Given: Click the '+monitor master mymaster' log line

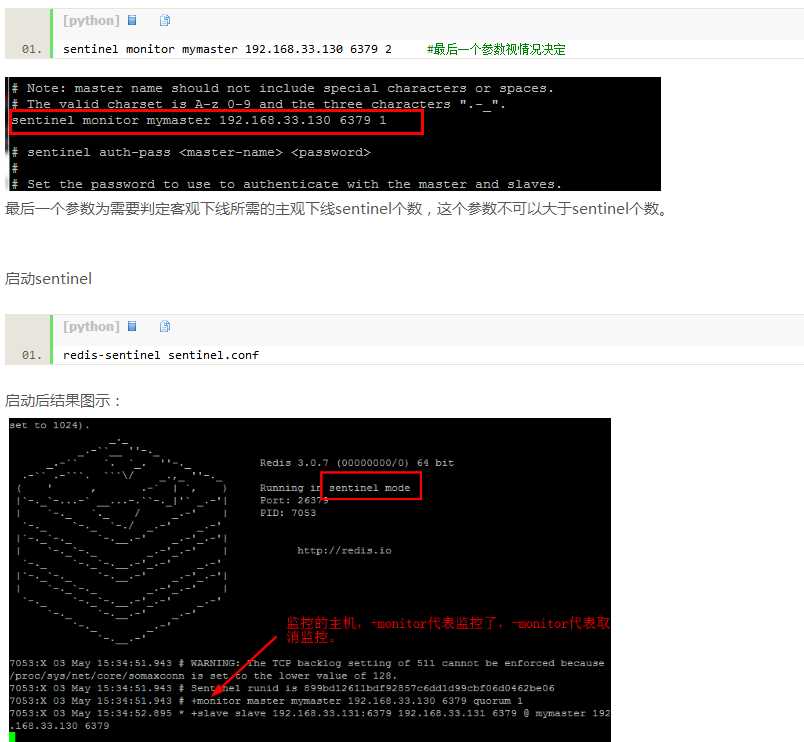Looking at the screenshot, I should [x=266, y=700].
